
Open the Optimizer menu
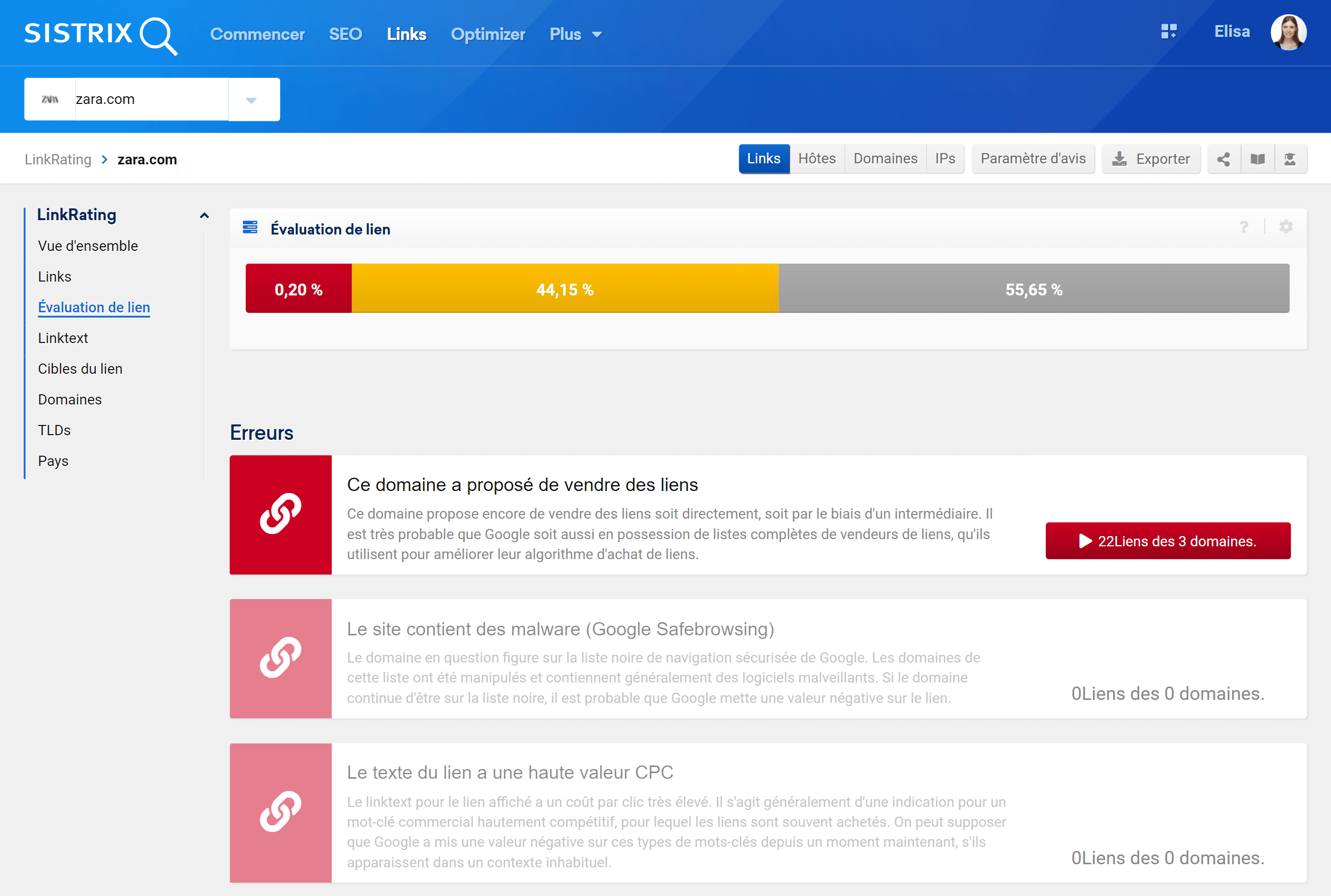[x=487, y=34]
